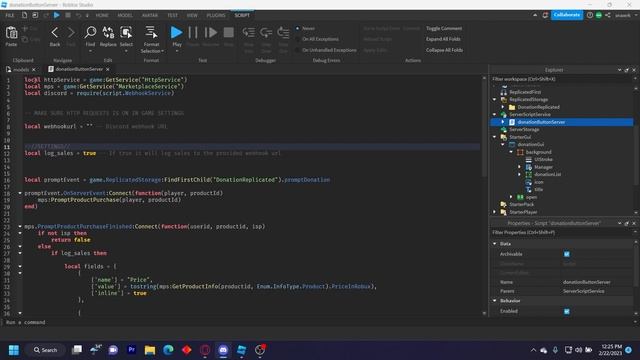Toggle the Archivable checkbox

[567, 254]
